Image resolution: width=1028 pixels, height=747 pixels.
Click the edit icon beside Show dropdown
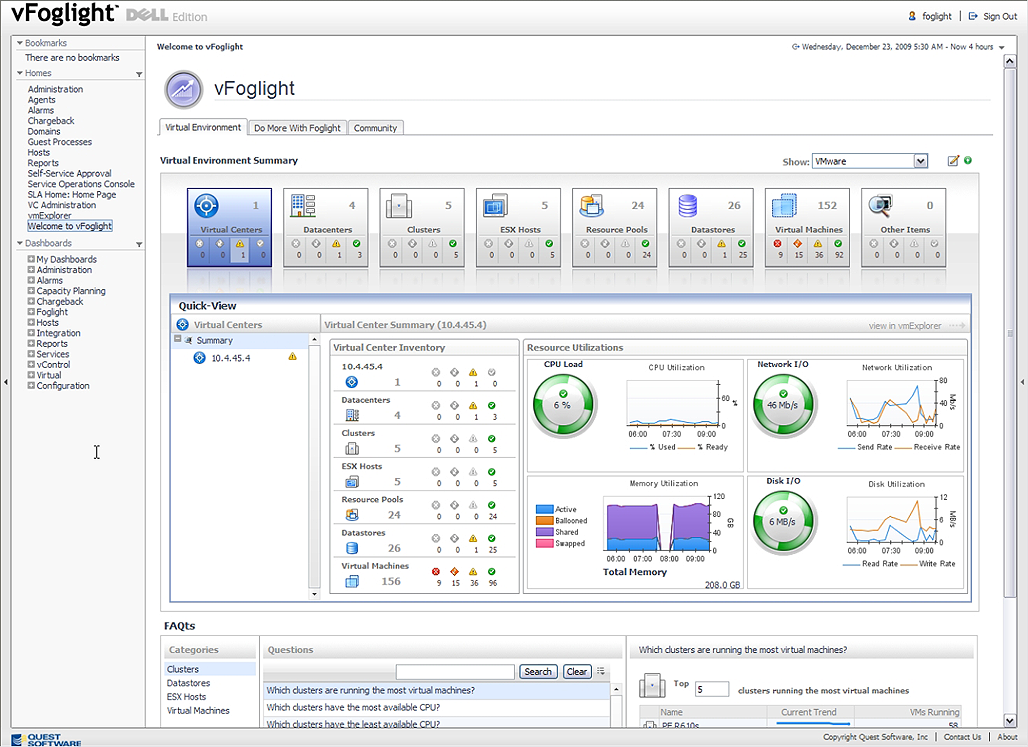pyautogui.click(x=953, y=161)
